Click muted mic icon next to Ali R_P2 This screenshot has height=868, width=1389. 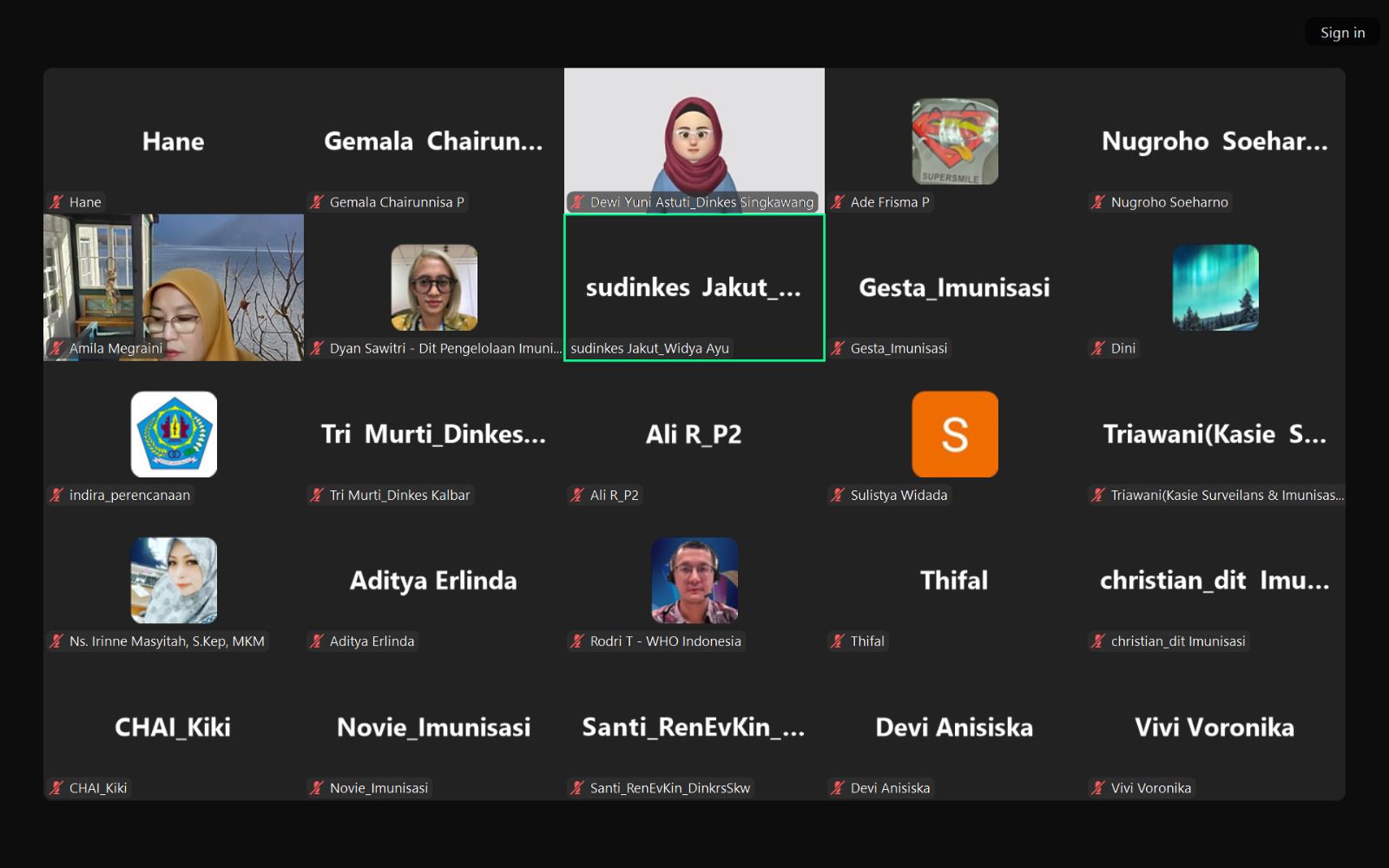(578, 495)
